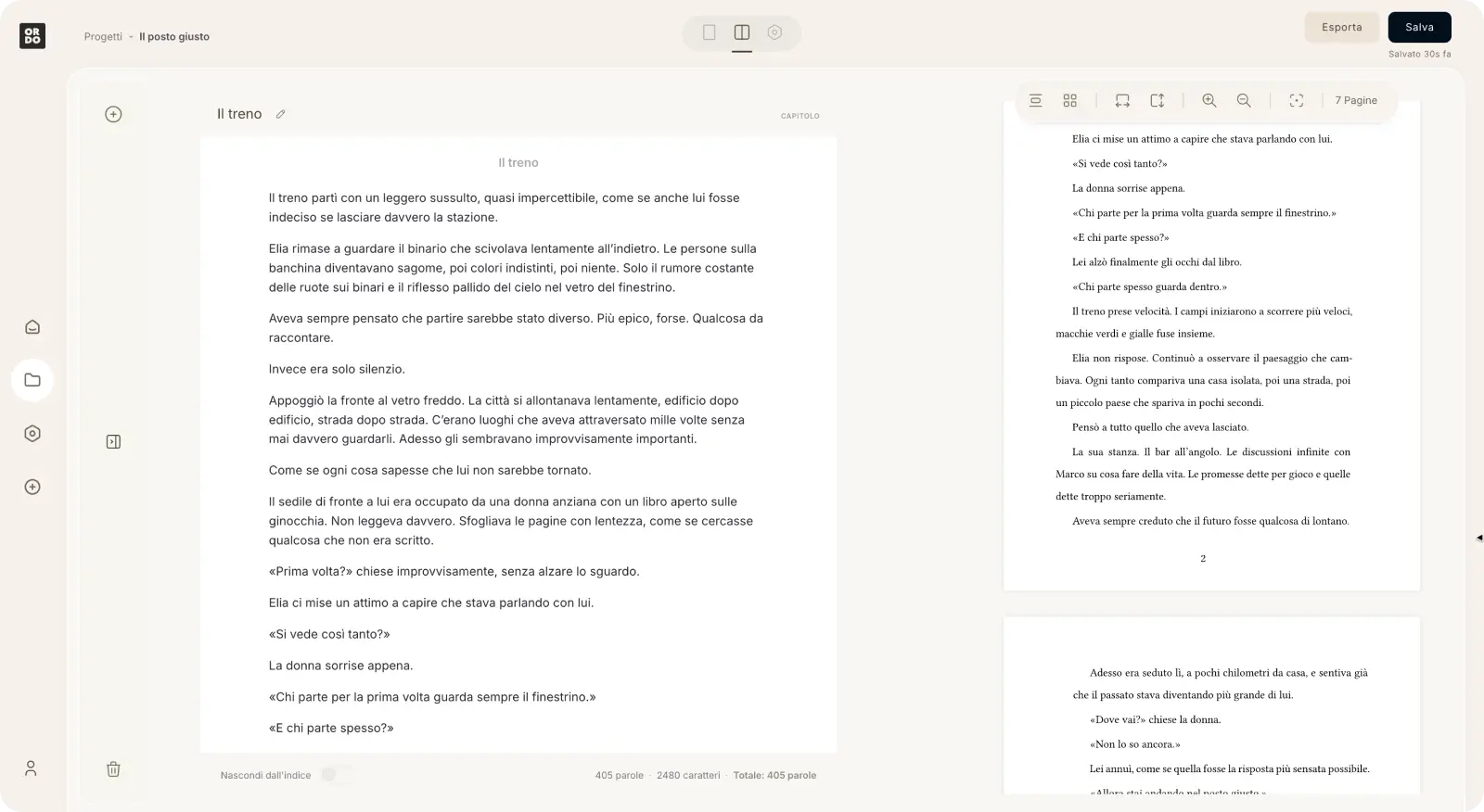The height and width of the screenshot is (812, 1484).
Task: Open the hexagon settings icon in left sidebar
Action: tap(32, 434)
